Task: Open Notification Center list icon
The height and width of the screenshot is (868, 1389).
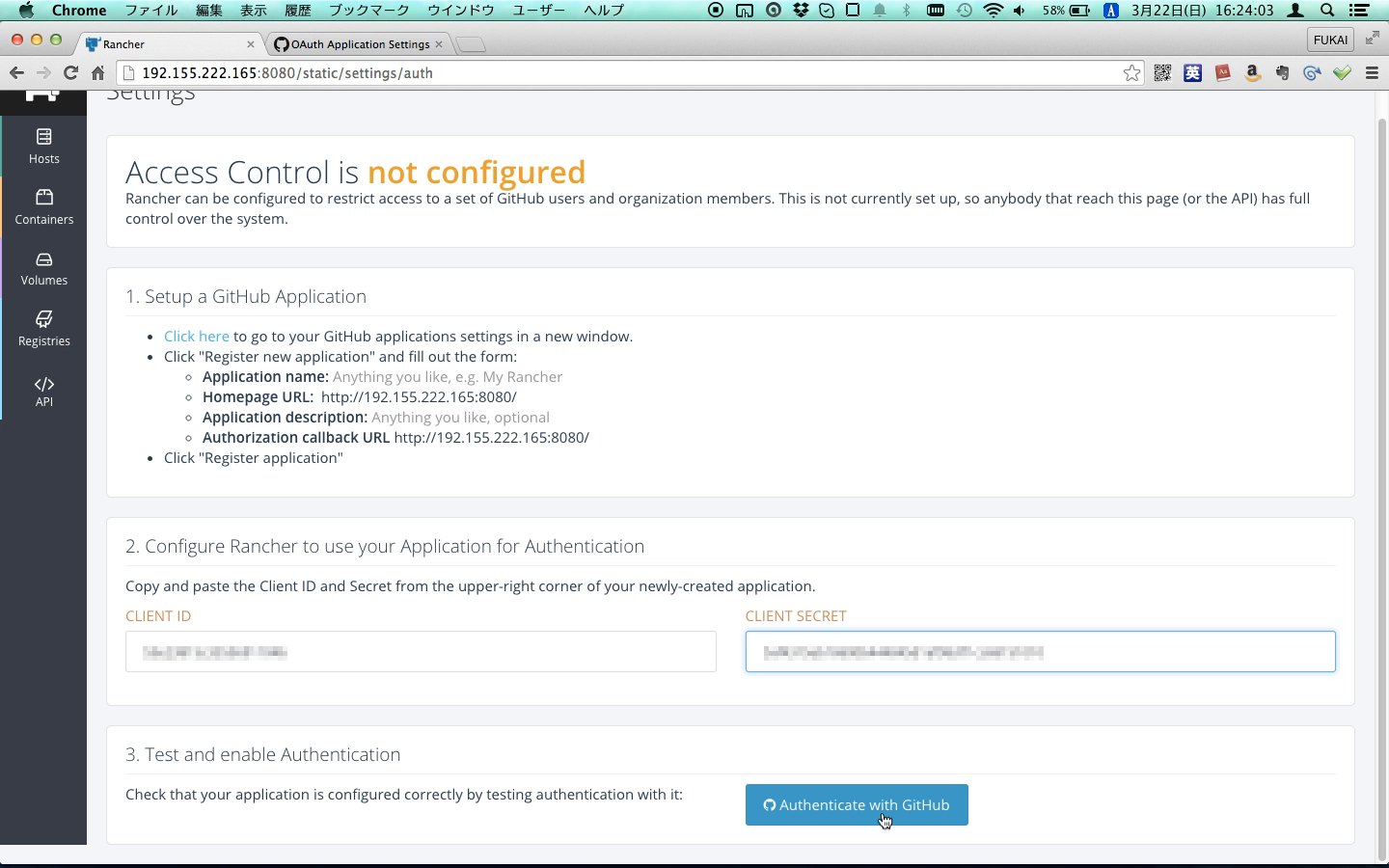Action: (x=1359, y=11)
